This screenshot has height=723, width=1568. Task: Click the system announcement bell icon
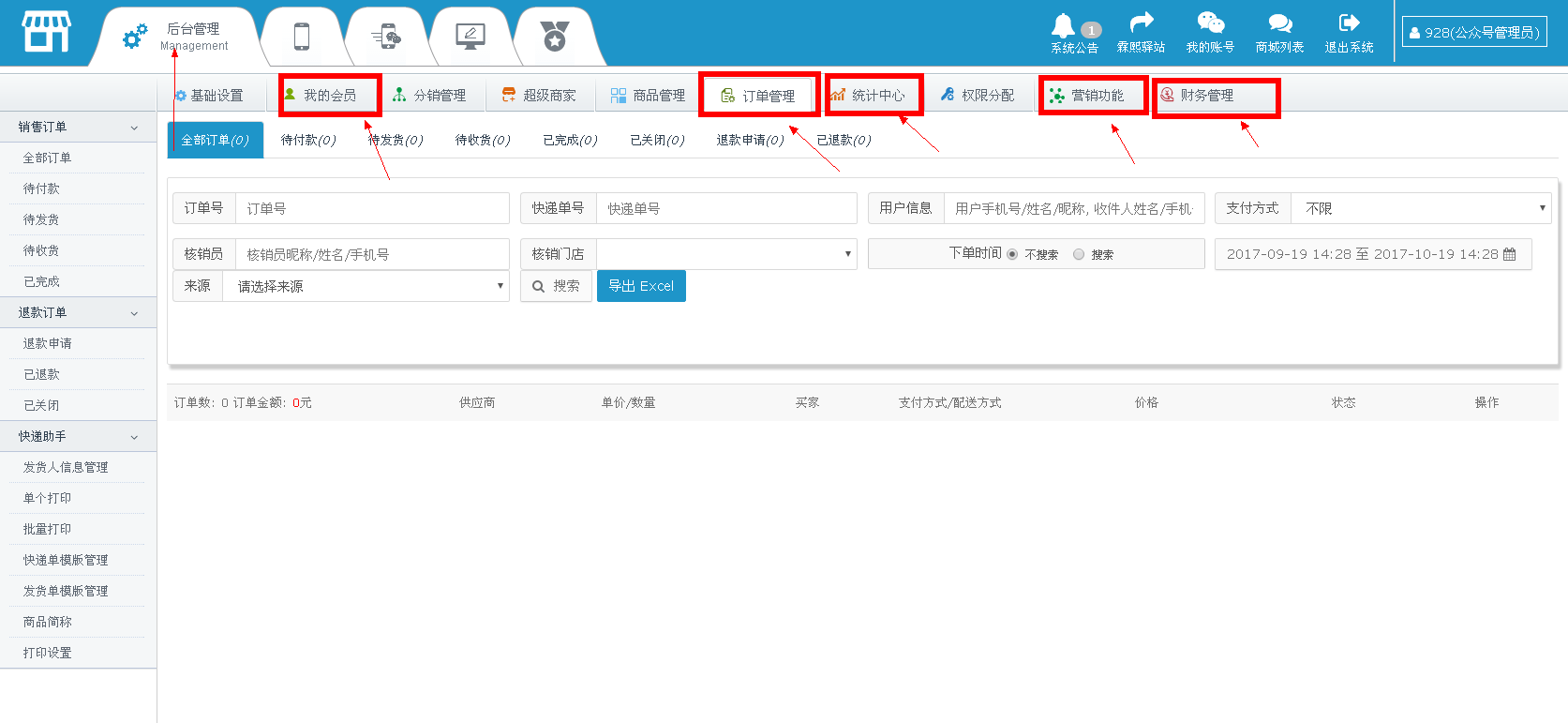coord(1063,25)
